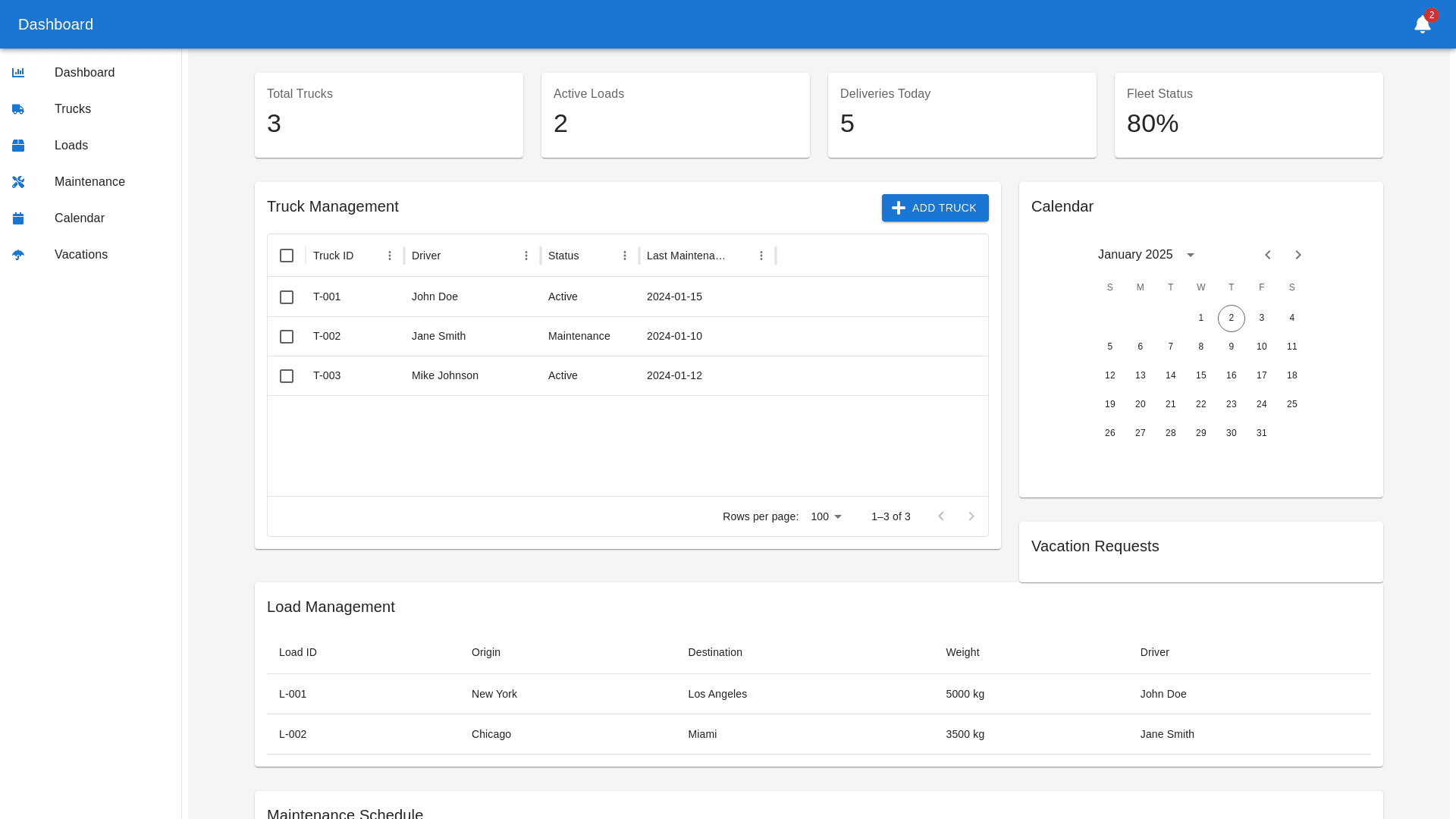Image resolution: width=1456 pixels, height=819 pixels.
Task: Click load L-002 row
Action: 819,734
